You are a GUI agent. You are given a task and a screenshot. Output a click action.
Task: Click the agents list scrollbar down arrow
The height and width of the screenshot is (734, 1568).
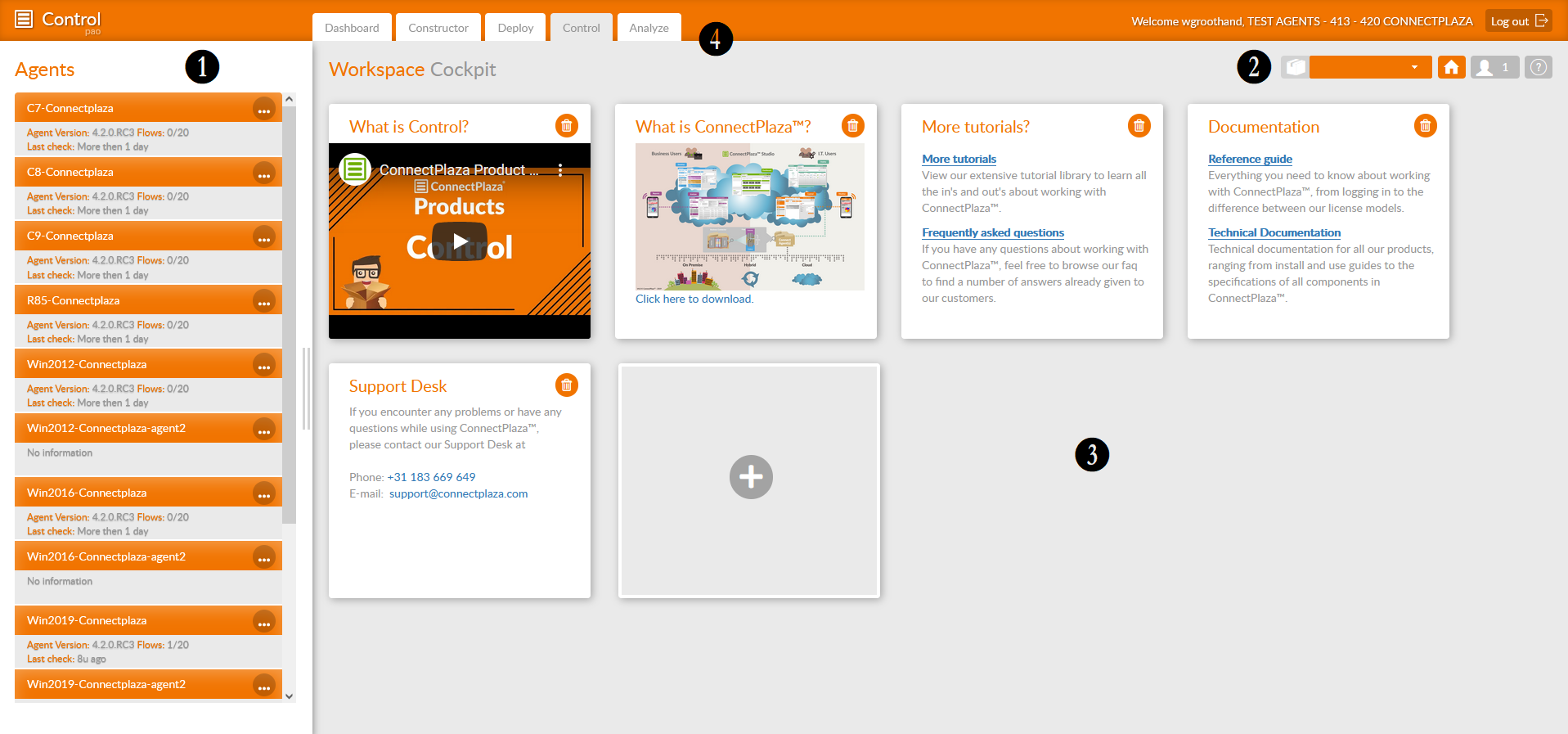coord(289,696)
